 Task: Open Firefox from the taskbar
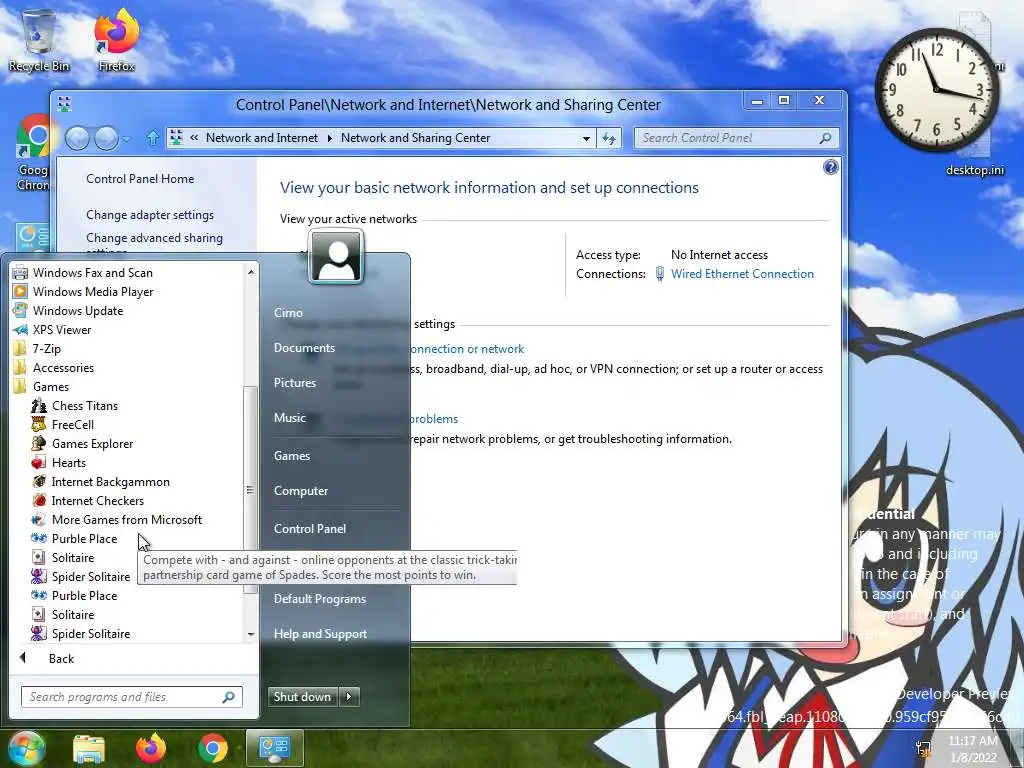pyautogui.click(x=151, y=748)
